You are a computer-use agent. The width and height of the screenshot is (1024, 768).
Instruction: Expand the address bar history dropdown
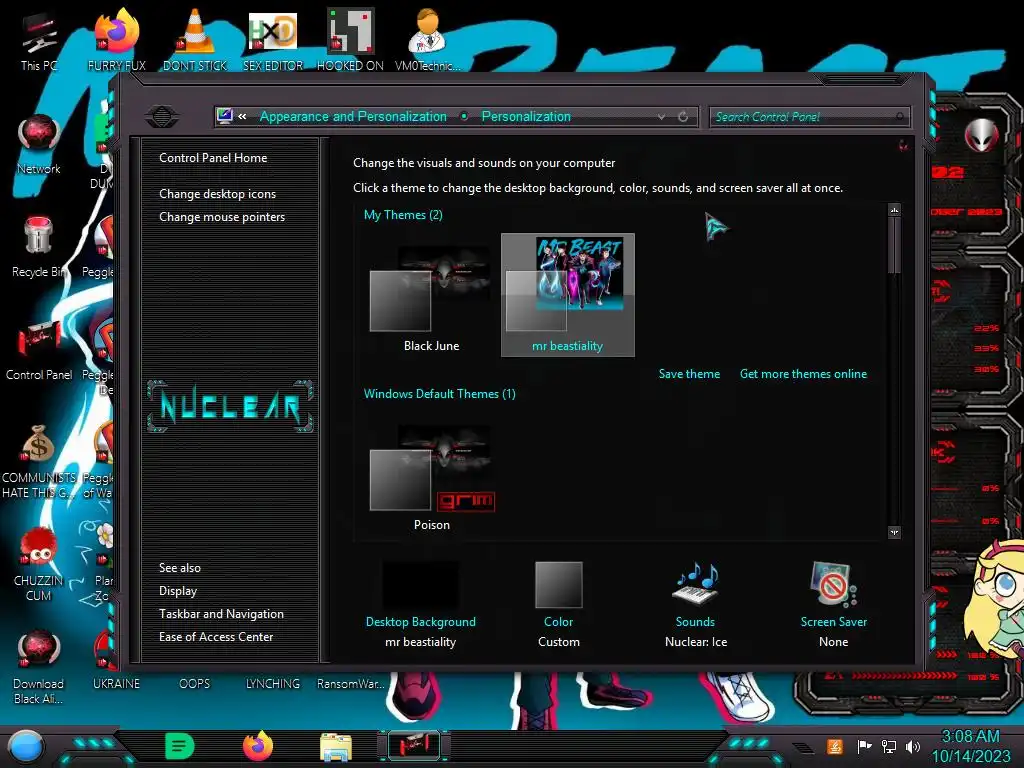coord(662,117)
